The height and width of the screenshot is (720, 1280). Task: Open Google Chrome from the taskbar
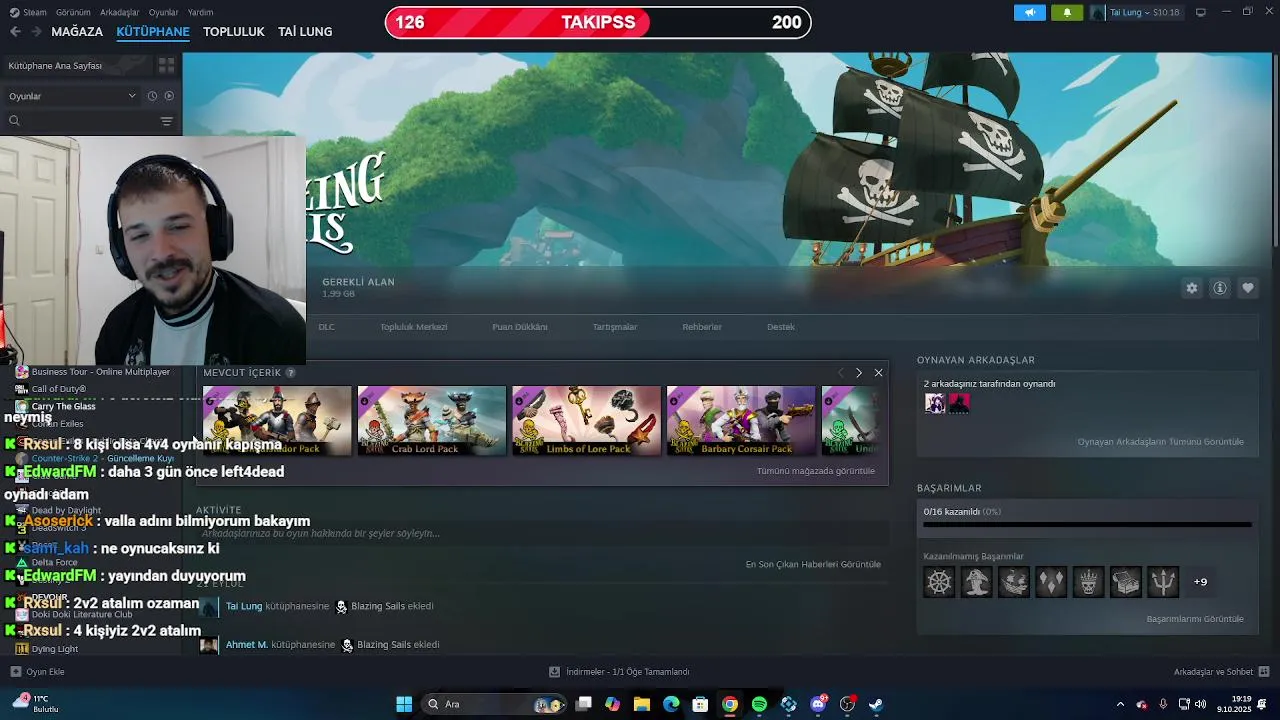(730, 704)
